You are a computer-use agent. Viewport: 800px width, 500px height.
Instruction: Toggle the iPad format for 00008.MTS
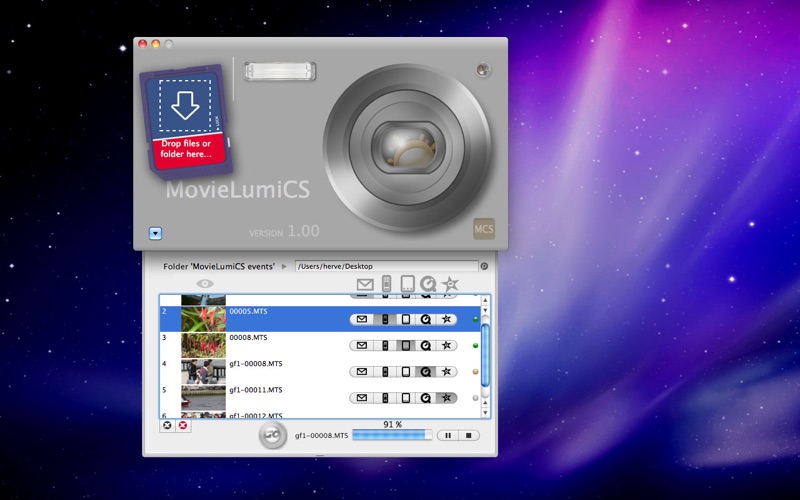[406, 345]
